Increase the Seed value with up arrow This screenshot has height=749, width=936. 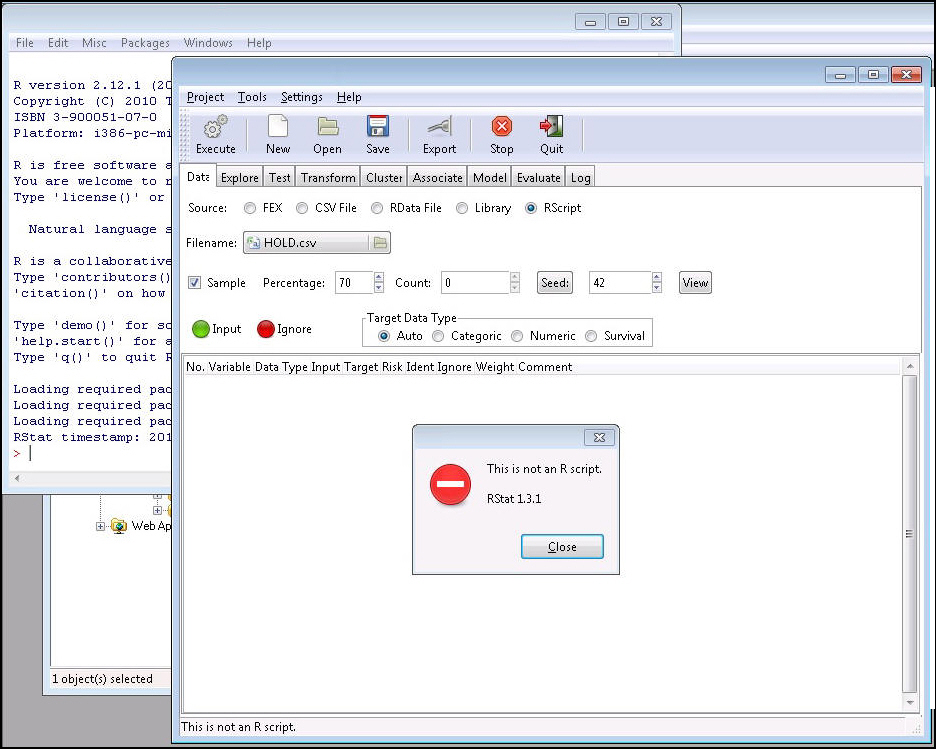click(x=657, y=278)
